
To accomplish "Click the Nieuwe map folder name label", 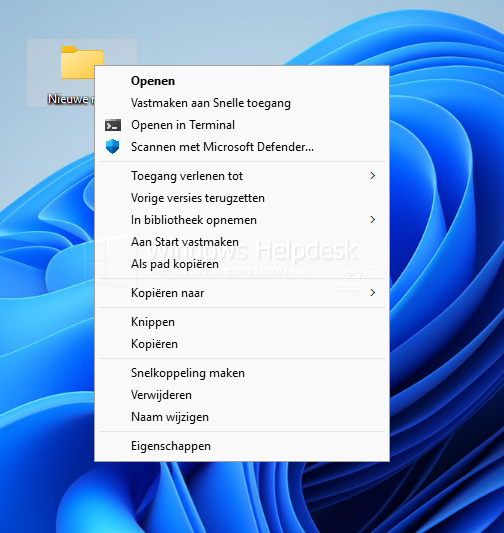I will (x=71, y=99).
